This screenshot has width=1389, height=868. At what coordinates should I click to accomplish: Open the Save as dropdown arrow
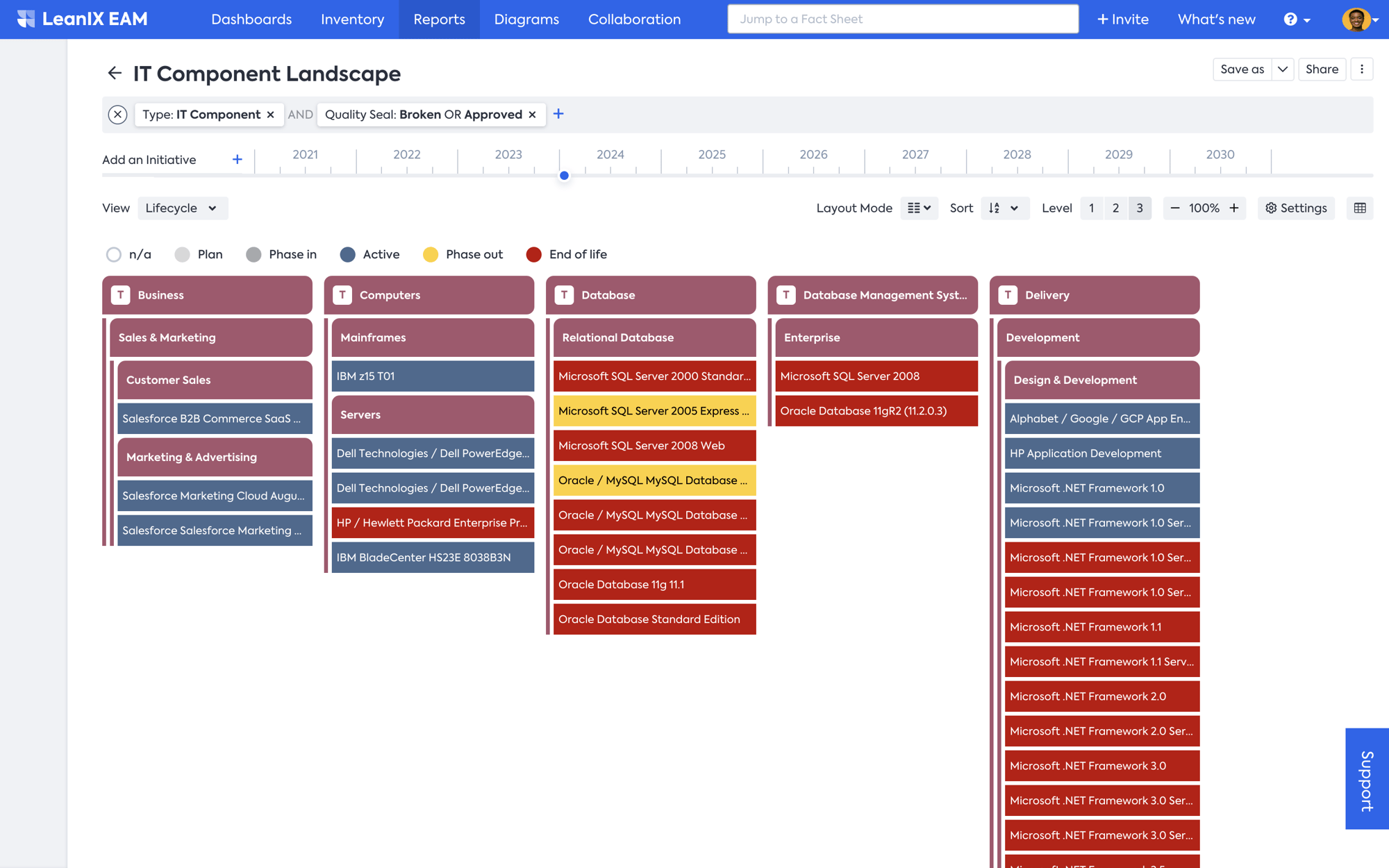1282,69
